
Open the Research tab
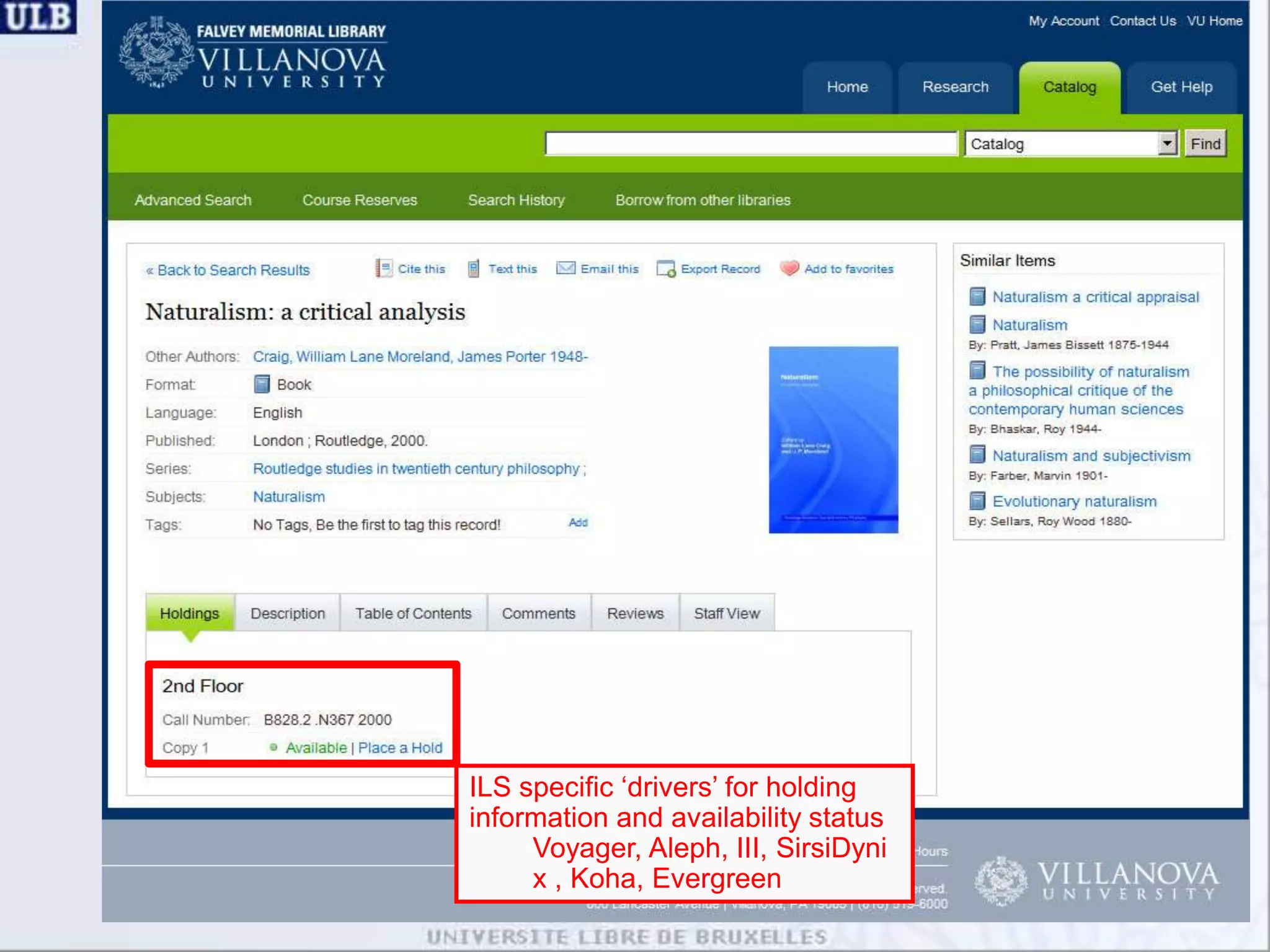click(955, 87)
